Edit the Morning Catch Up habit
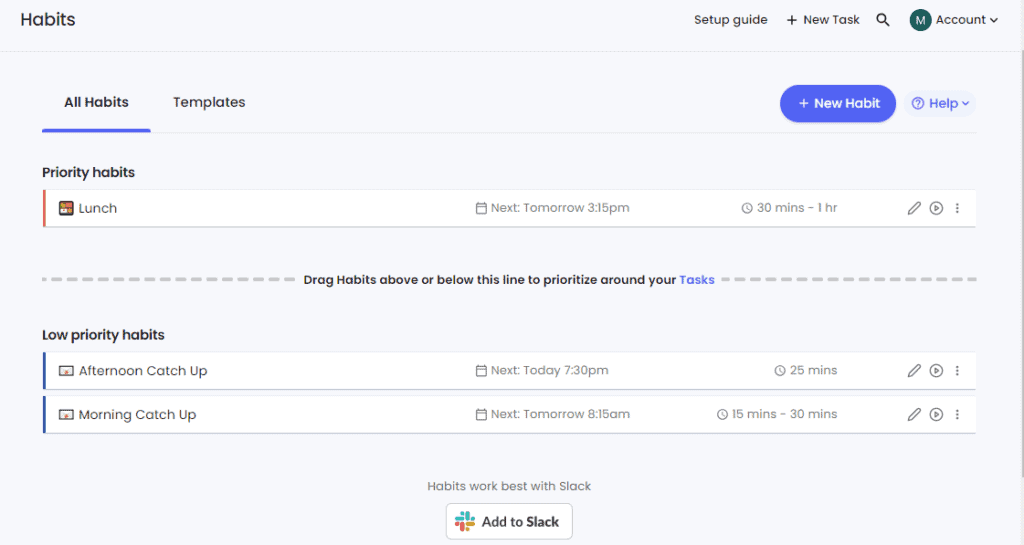 click(x=914, y=414)
